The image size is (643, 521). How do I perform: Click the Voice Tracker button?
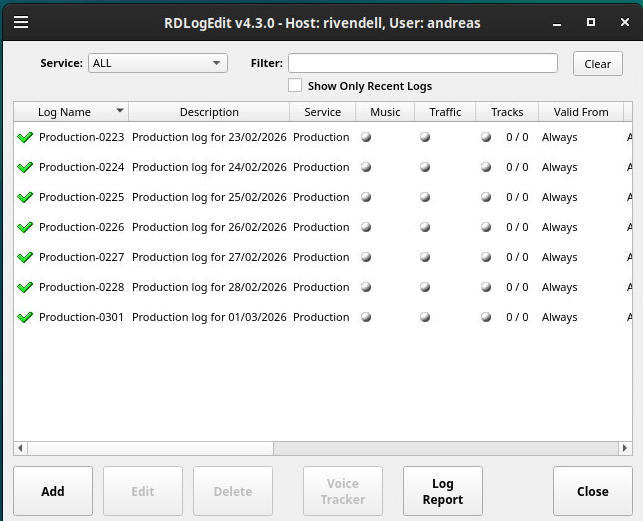pyautogui.click(x=343, y=491)
